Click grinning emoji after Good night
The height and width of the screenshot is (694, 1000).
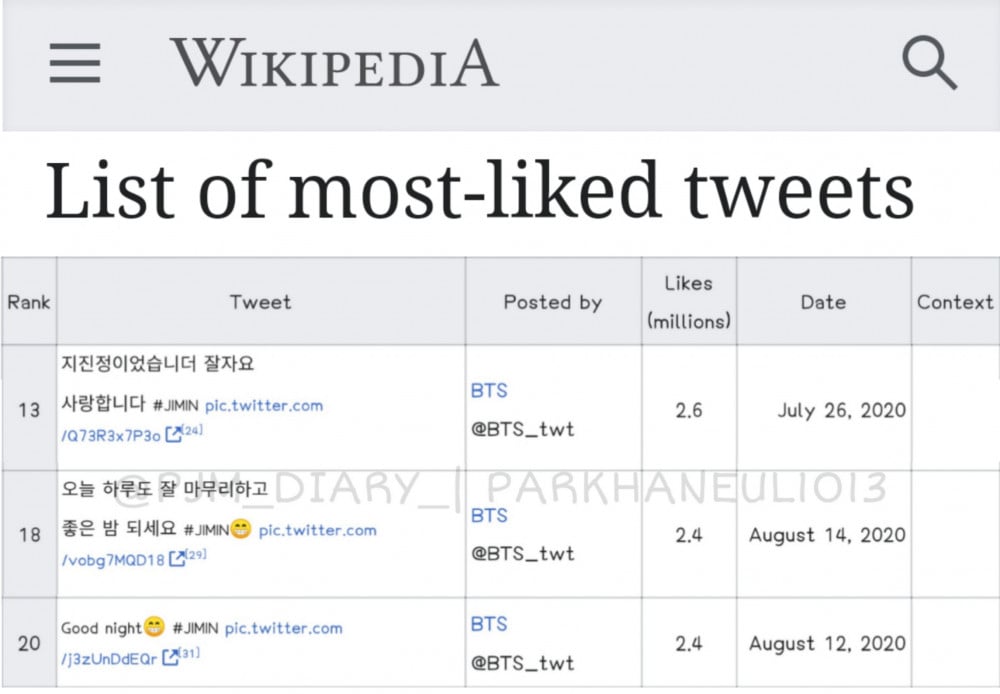[x=154, y=626]
